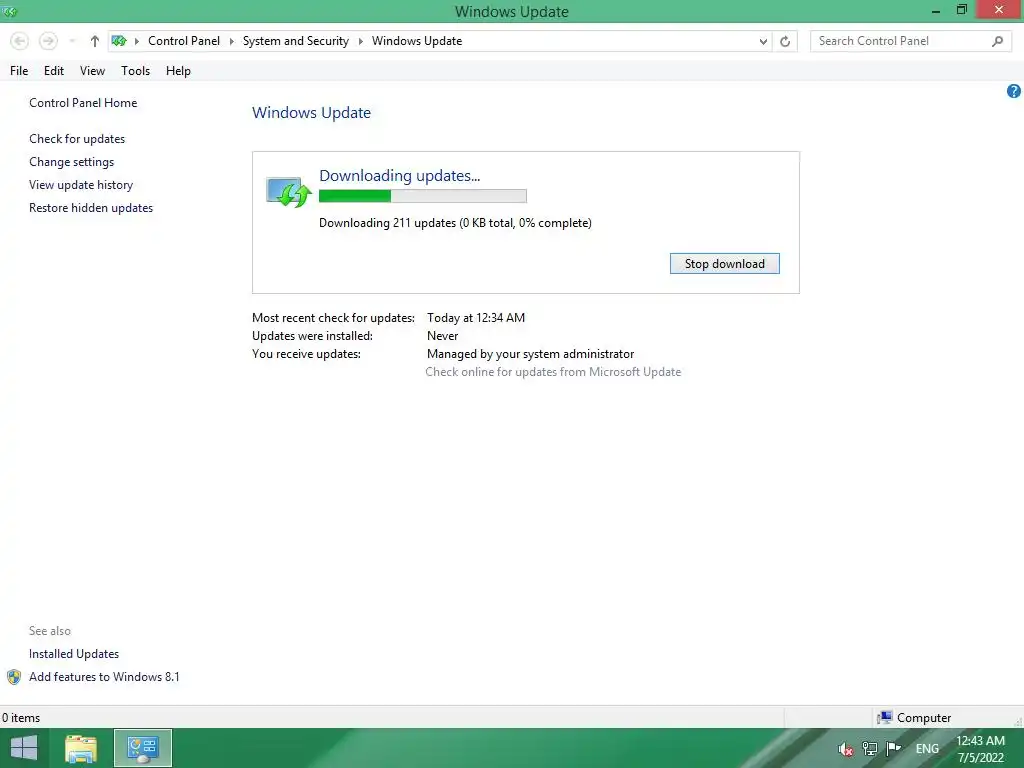Minimize the Windows Update window
This screenshot has width=1024, height=768.
click(936, 10)
